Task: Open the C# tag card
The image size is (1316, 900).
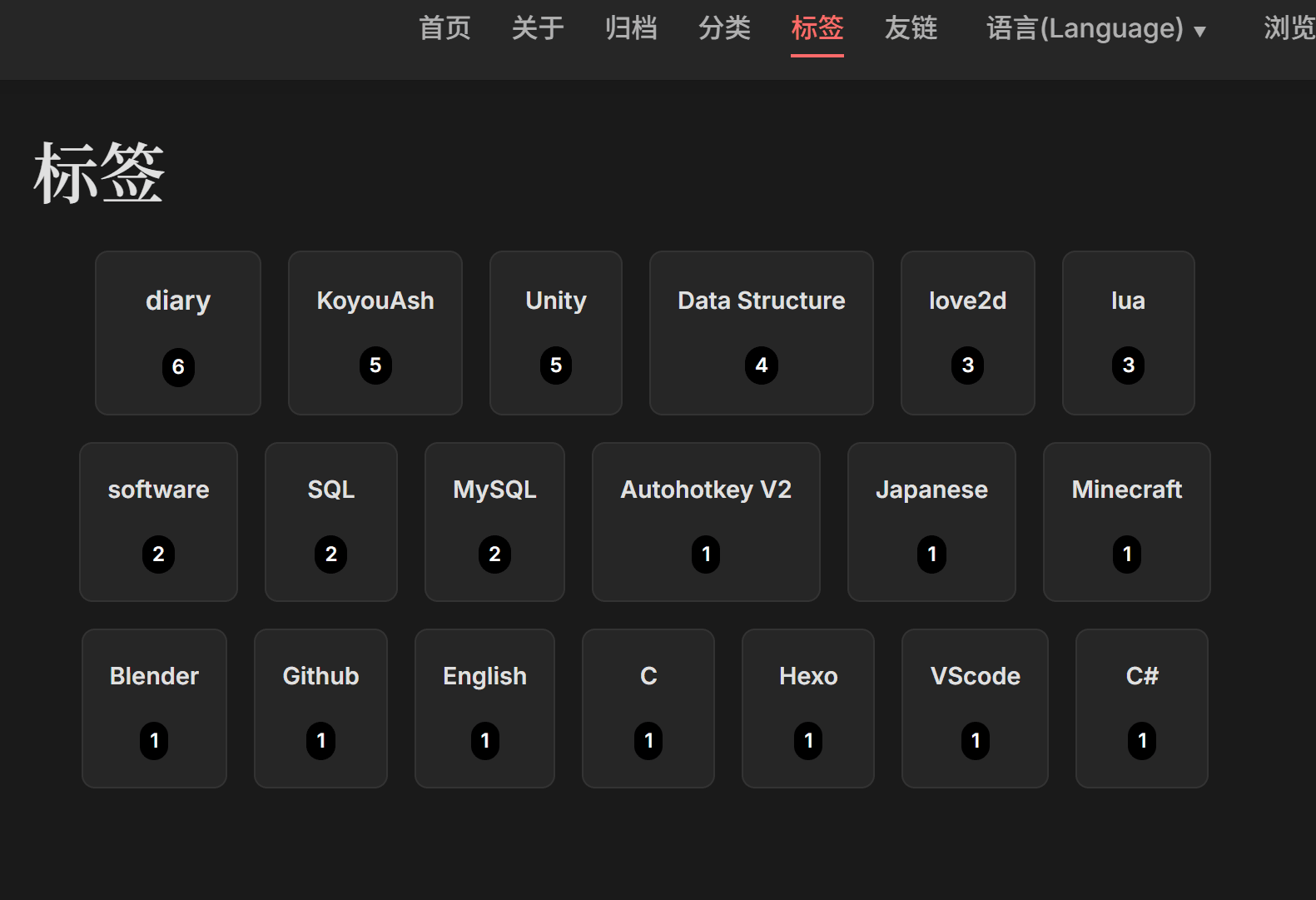Action: (x=1141, y=708)
